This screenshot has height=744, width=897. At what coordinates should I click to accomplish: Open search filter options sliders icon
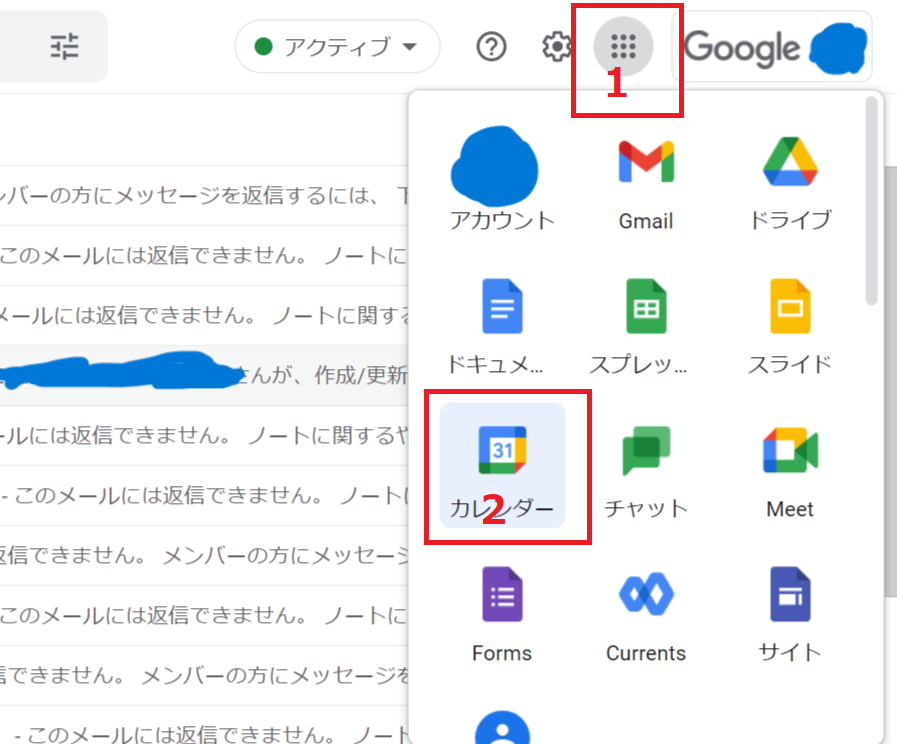click(x=65, y=46)
